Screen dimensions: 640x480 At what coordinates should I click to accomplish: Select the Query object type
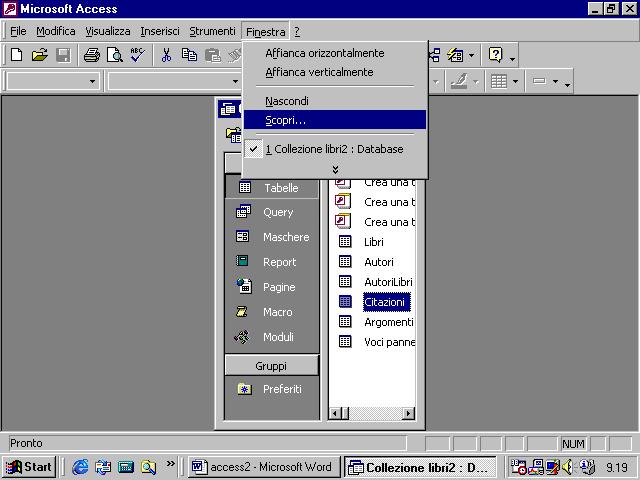click(x=271, y=212)
